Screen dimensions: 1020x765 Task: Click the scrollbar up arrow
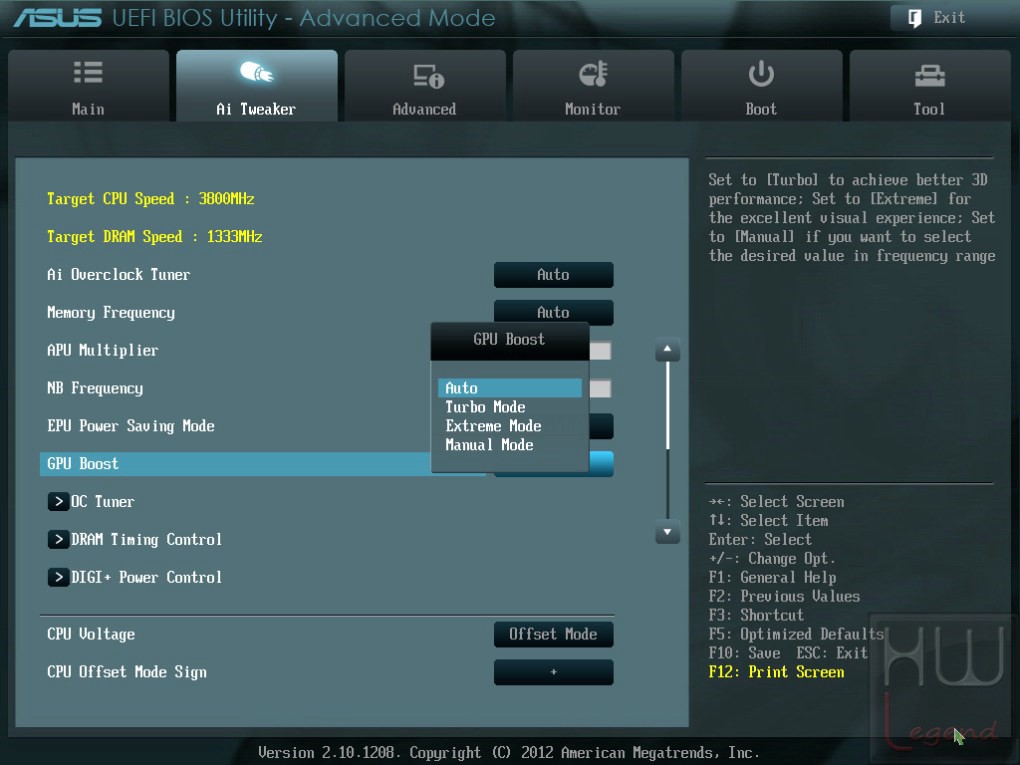[667, 349]
